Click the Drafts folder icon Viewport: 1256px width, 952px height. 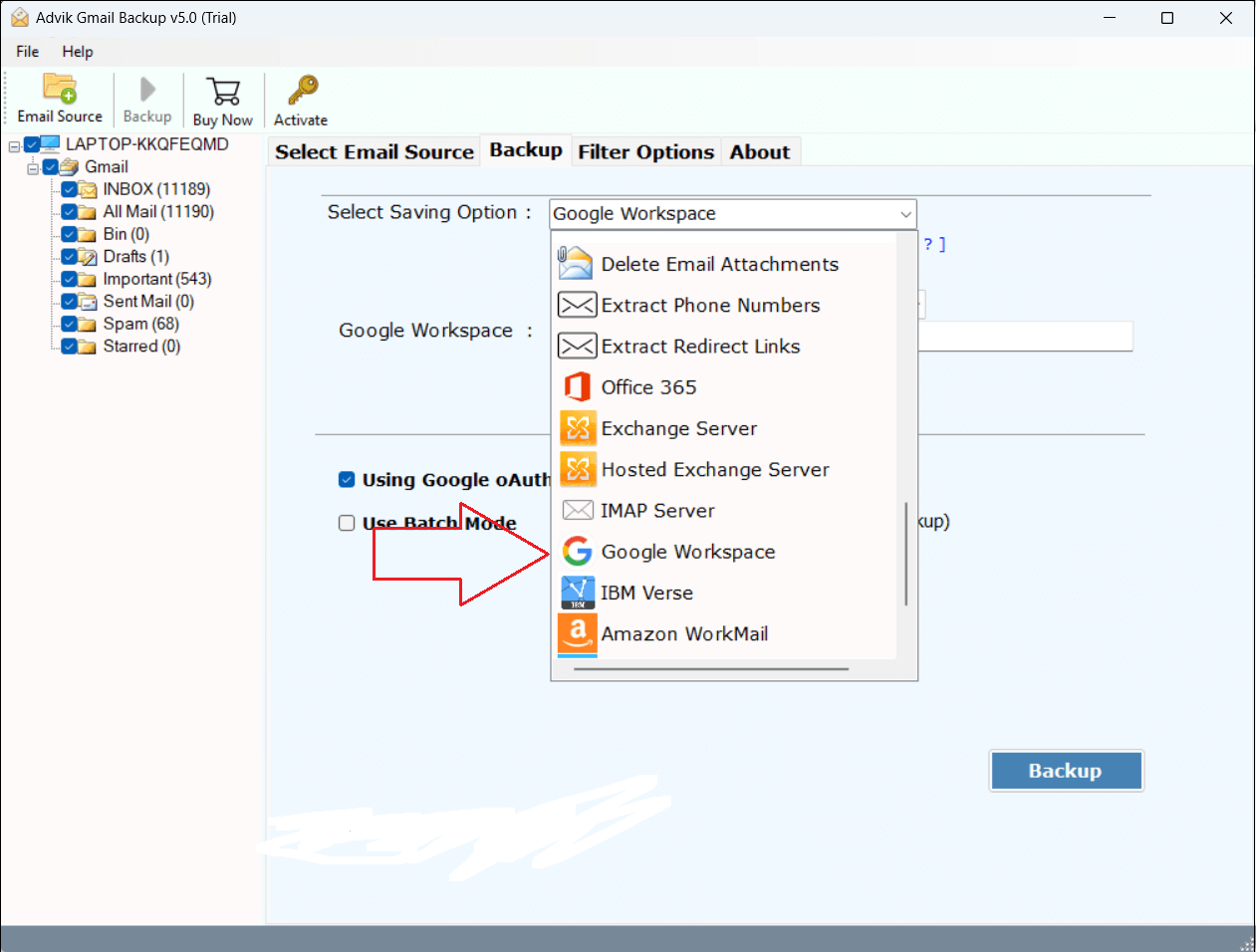click(x=88, y=257)
